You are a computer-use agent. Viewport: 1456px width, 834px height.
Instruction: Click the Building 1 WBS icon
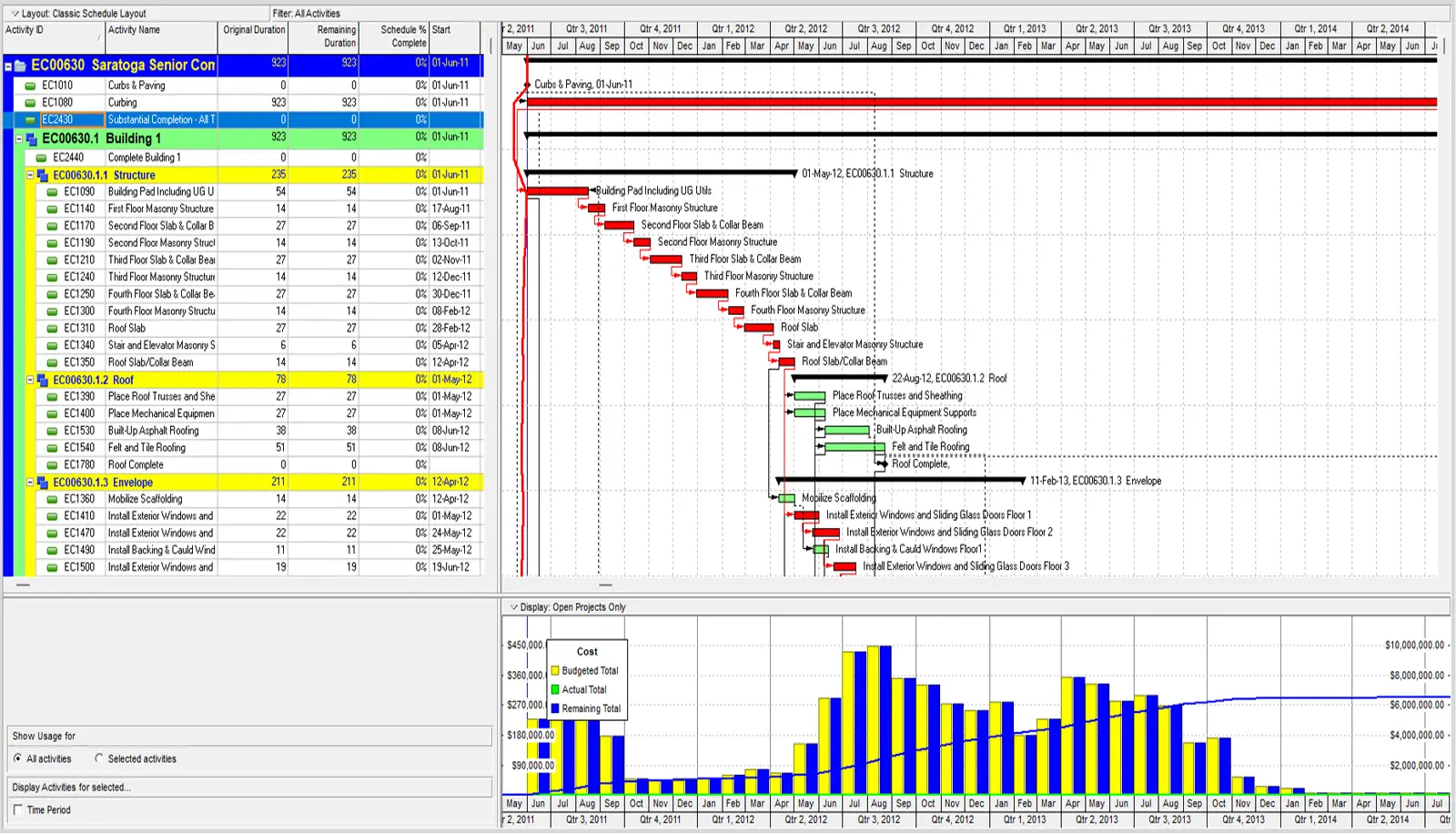[31, 139]
